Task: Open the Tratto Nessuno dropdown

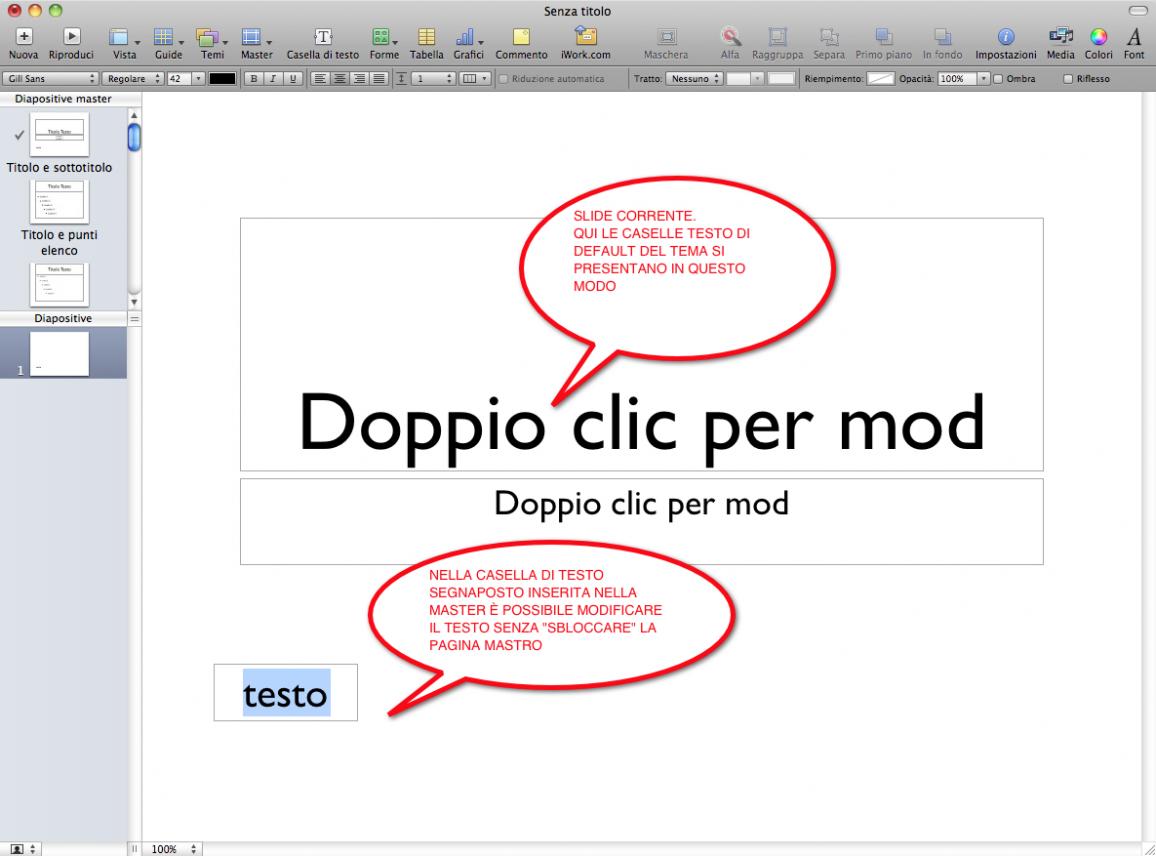Action: click(694, 78)
